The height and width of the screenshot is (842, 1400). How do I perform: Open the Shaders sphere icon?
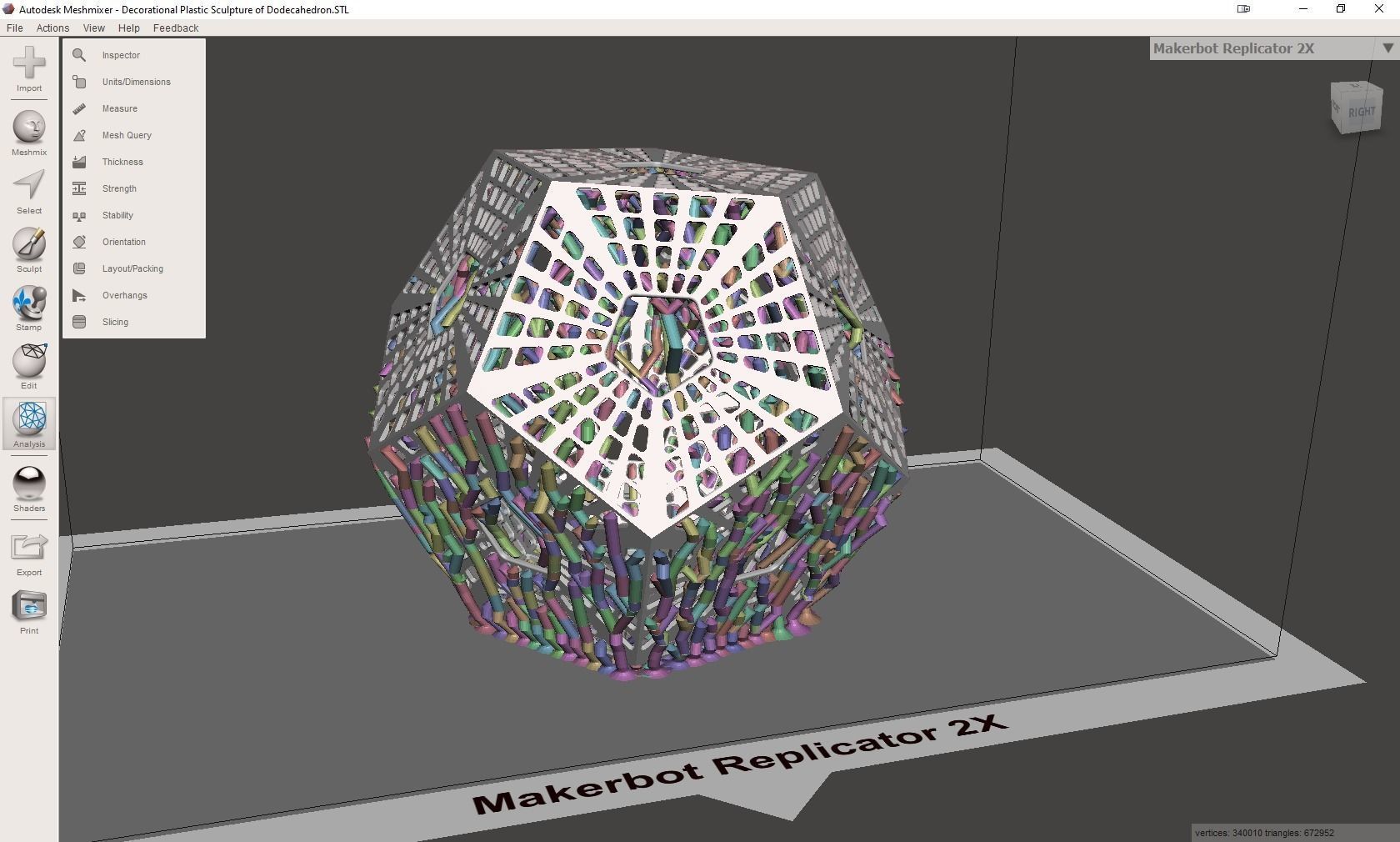29,483
